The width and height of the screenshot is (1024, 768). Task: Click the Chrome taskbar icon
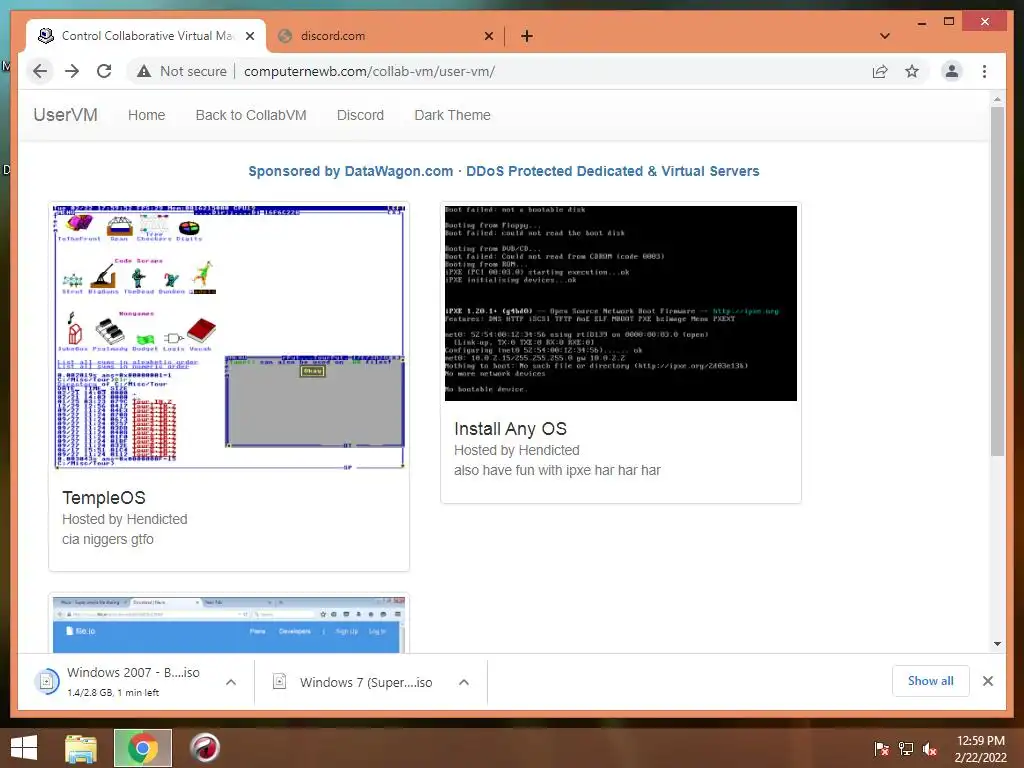(x=143, y=748)
